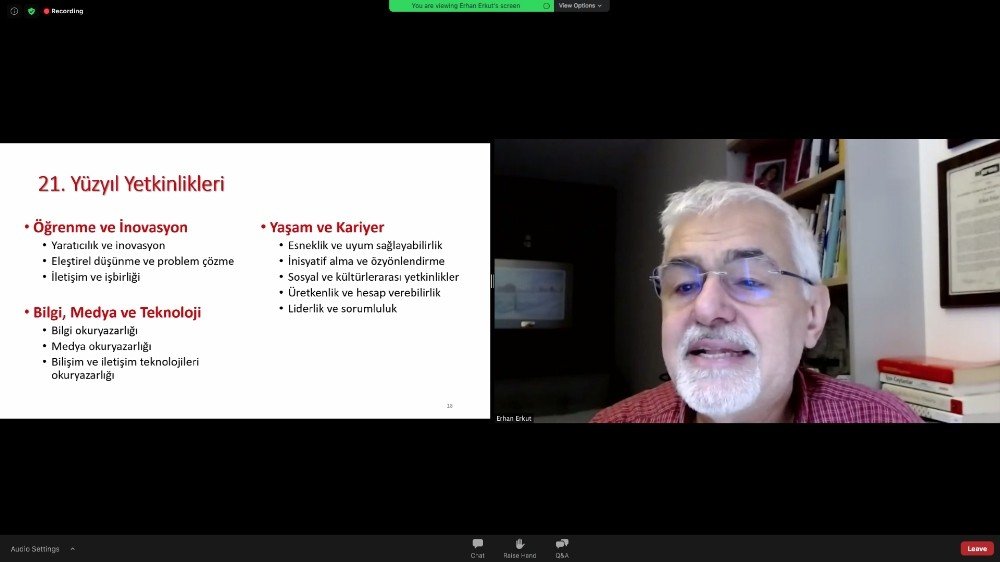Open the meeting information icon
This screenshot has width=1000, height=562.
14,11
